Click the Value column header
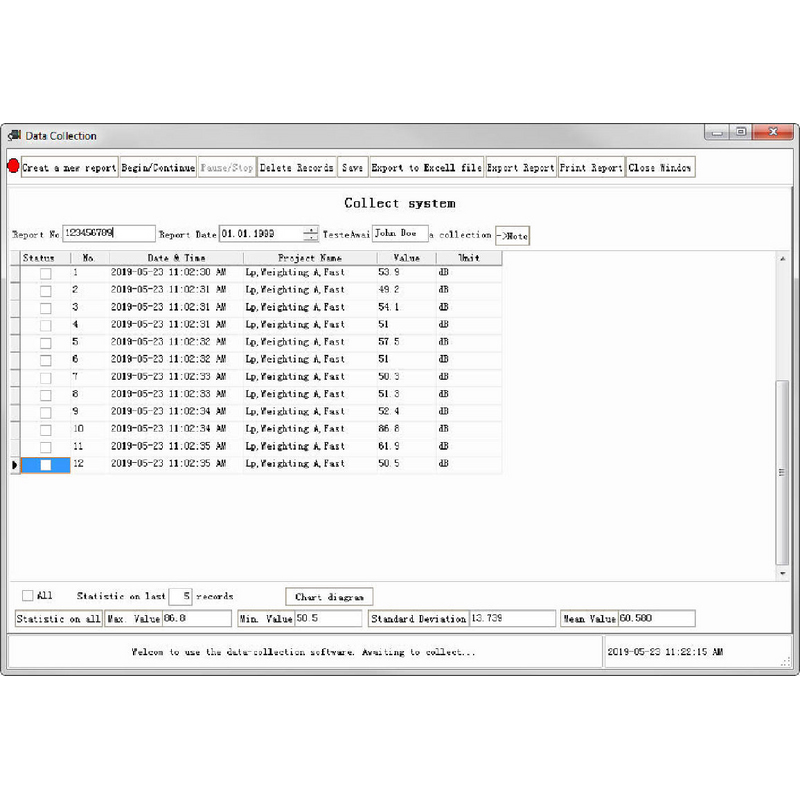This screenshot has width=800, height=800. [407, 258]
